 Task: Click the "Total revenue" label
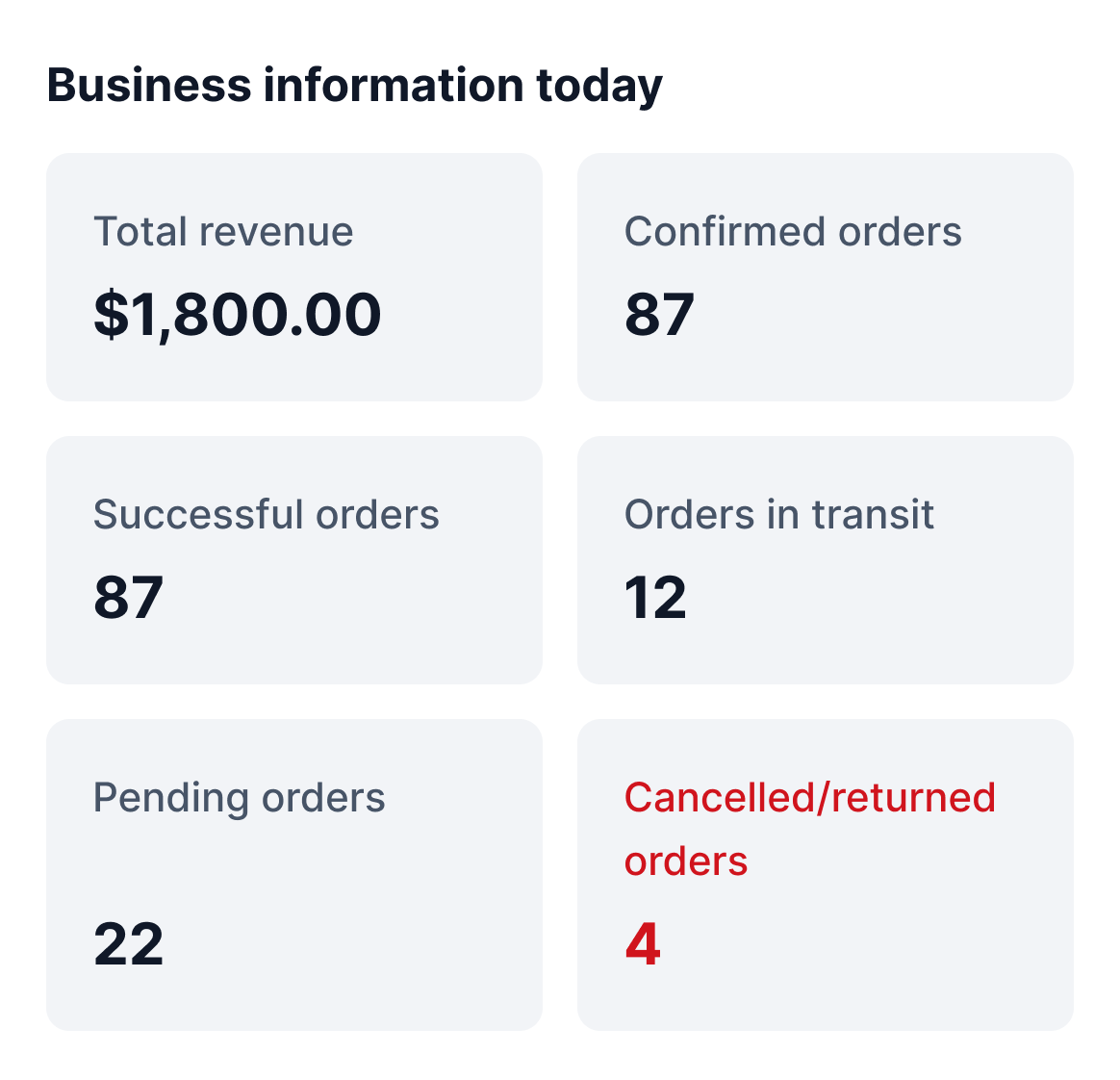click(x=223, y=232)
